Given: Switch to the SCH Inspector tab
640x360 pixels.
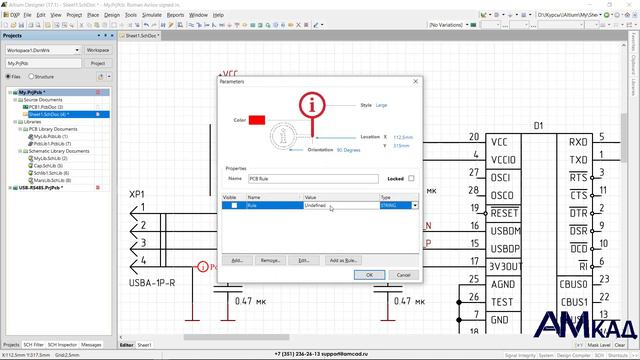Looking at the screenshot, I should click(62, 345).
